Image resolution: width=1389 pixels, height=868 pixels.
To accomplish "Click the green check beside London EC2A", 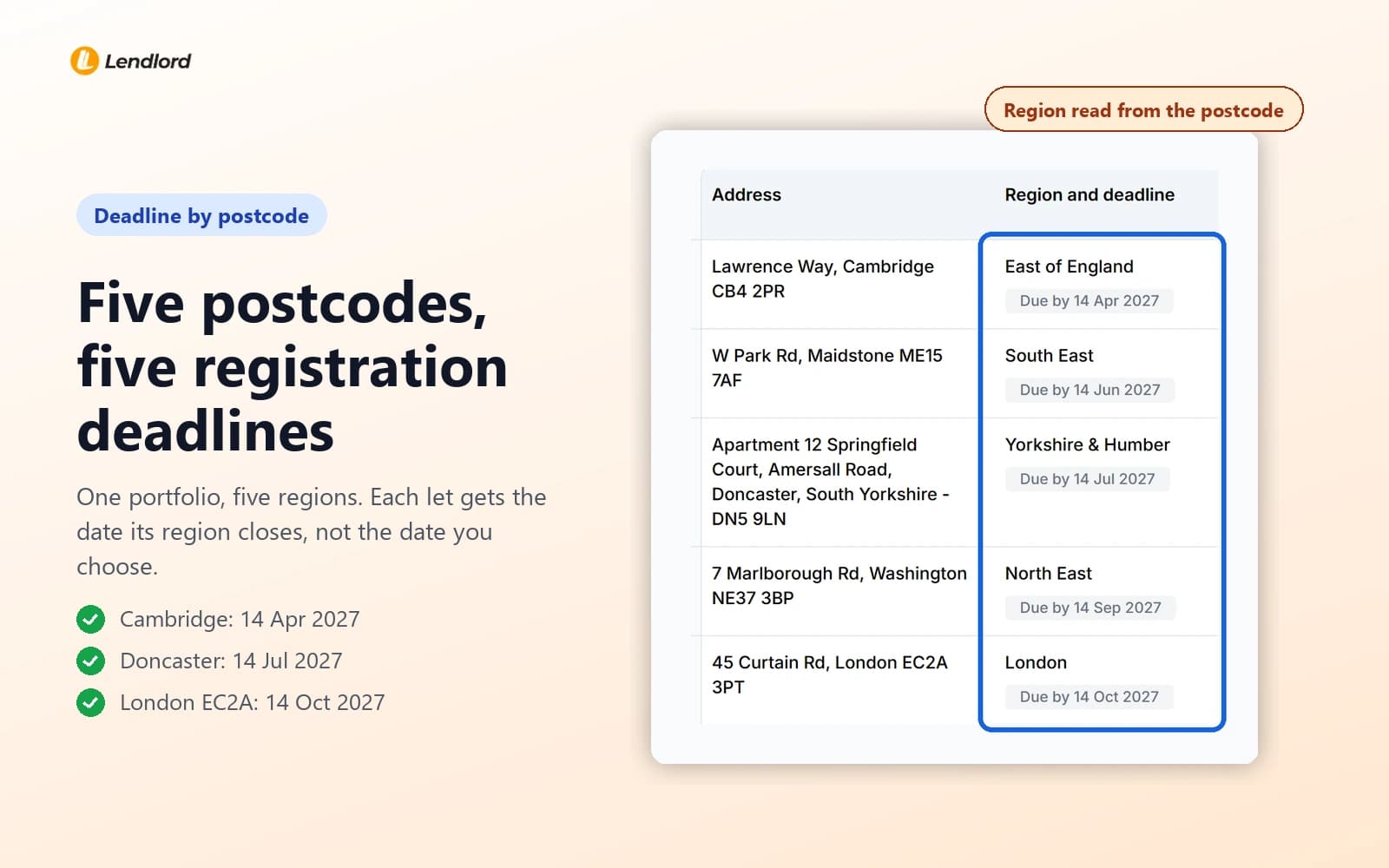I will (x=90, y=702).
